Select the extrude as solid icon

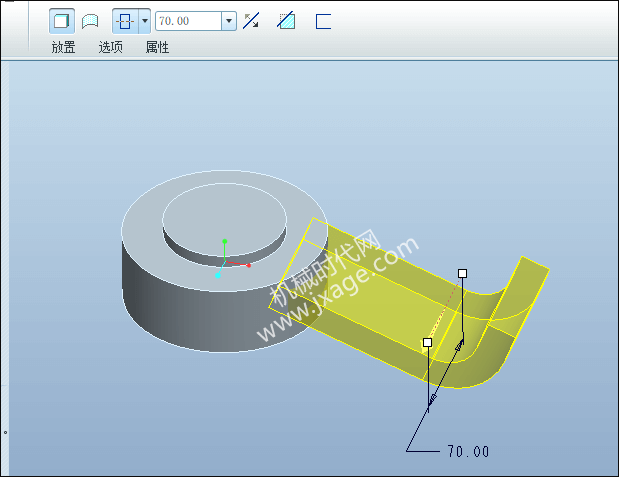(62, 21)
